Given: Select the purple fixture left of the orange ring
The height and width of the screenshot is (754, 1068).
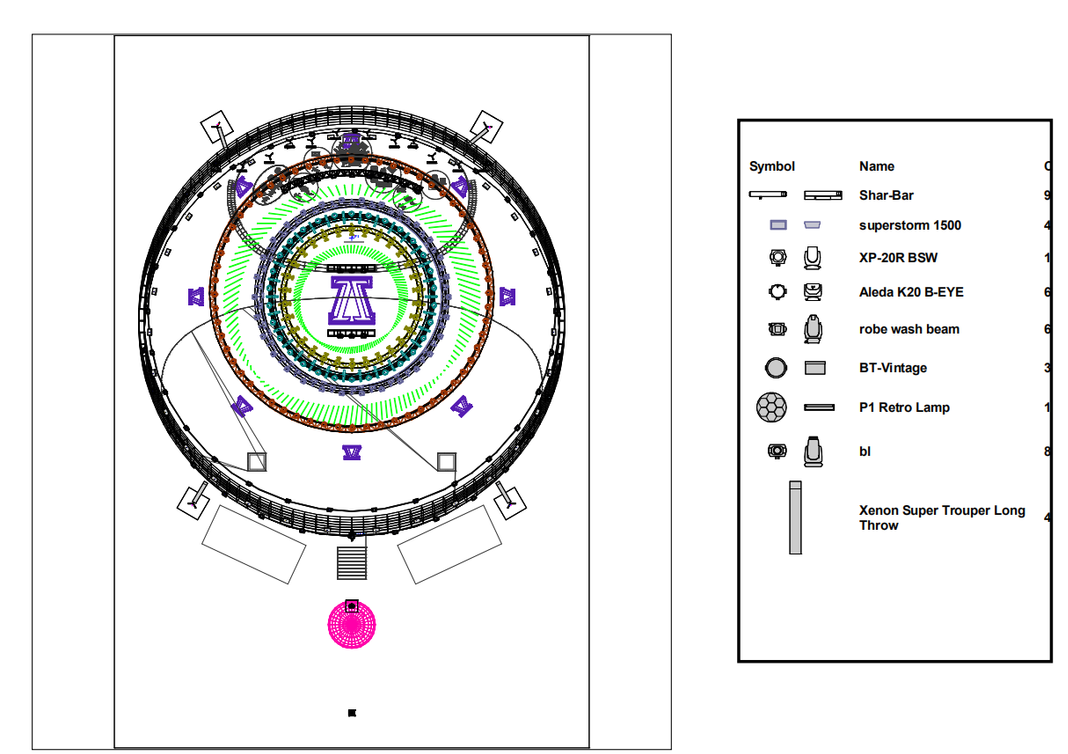Looking at the screenshot, I should pyautogui.click(x=195, y=297).
